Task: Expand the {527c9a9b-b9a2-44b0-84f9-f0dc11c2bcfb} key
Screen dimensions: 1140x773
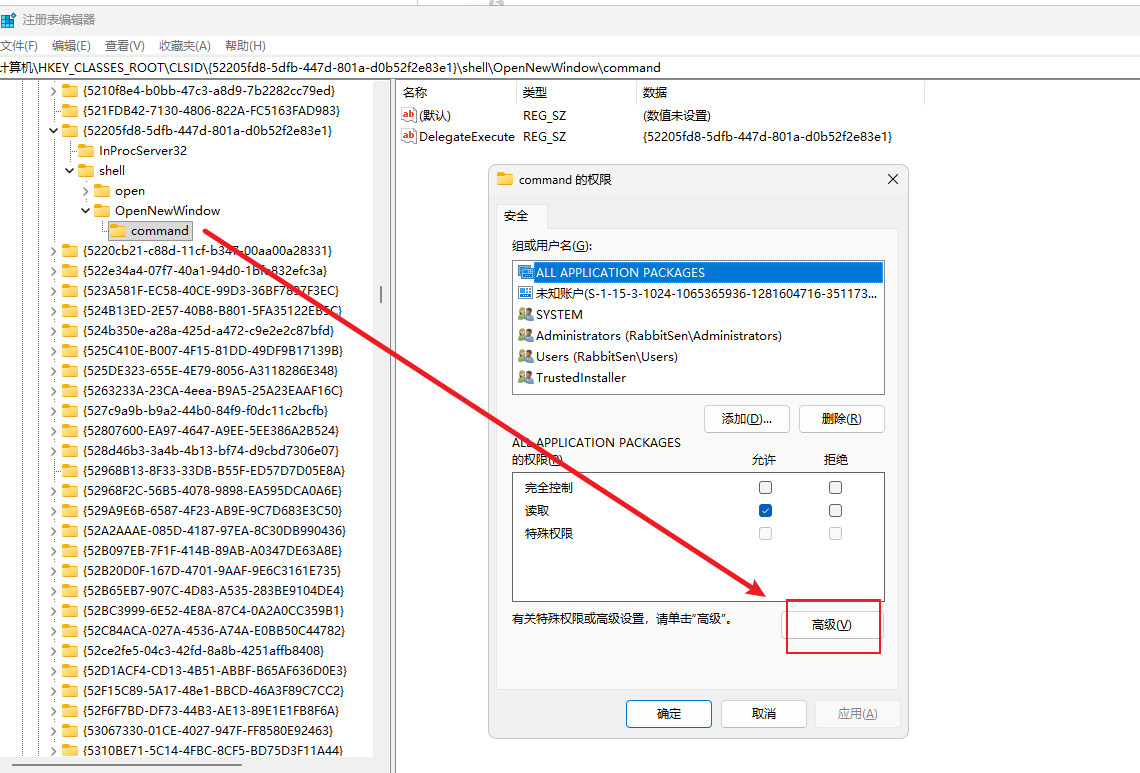Action: 53,411
